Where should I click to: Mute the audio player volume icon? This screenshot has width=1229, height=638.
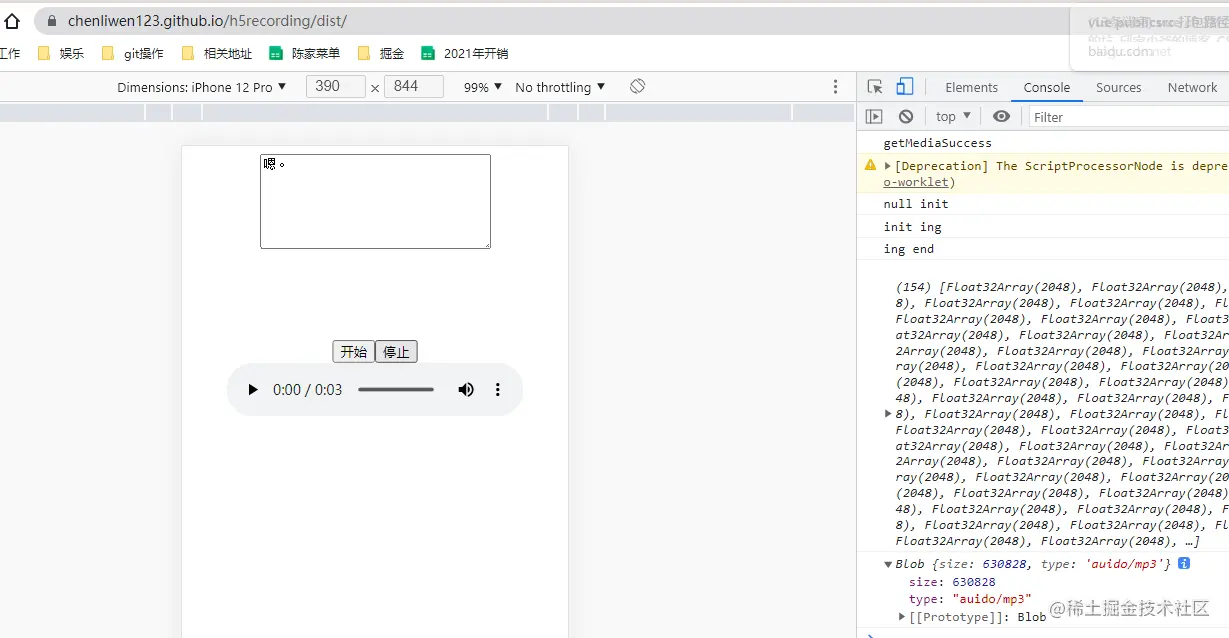[x=466, y=390]
